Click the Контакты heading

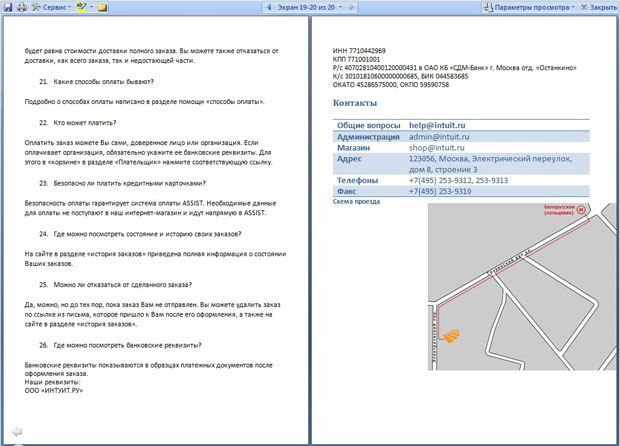355,103
